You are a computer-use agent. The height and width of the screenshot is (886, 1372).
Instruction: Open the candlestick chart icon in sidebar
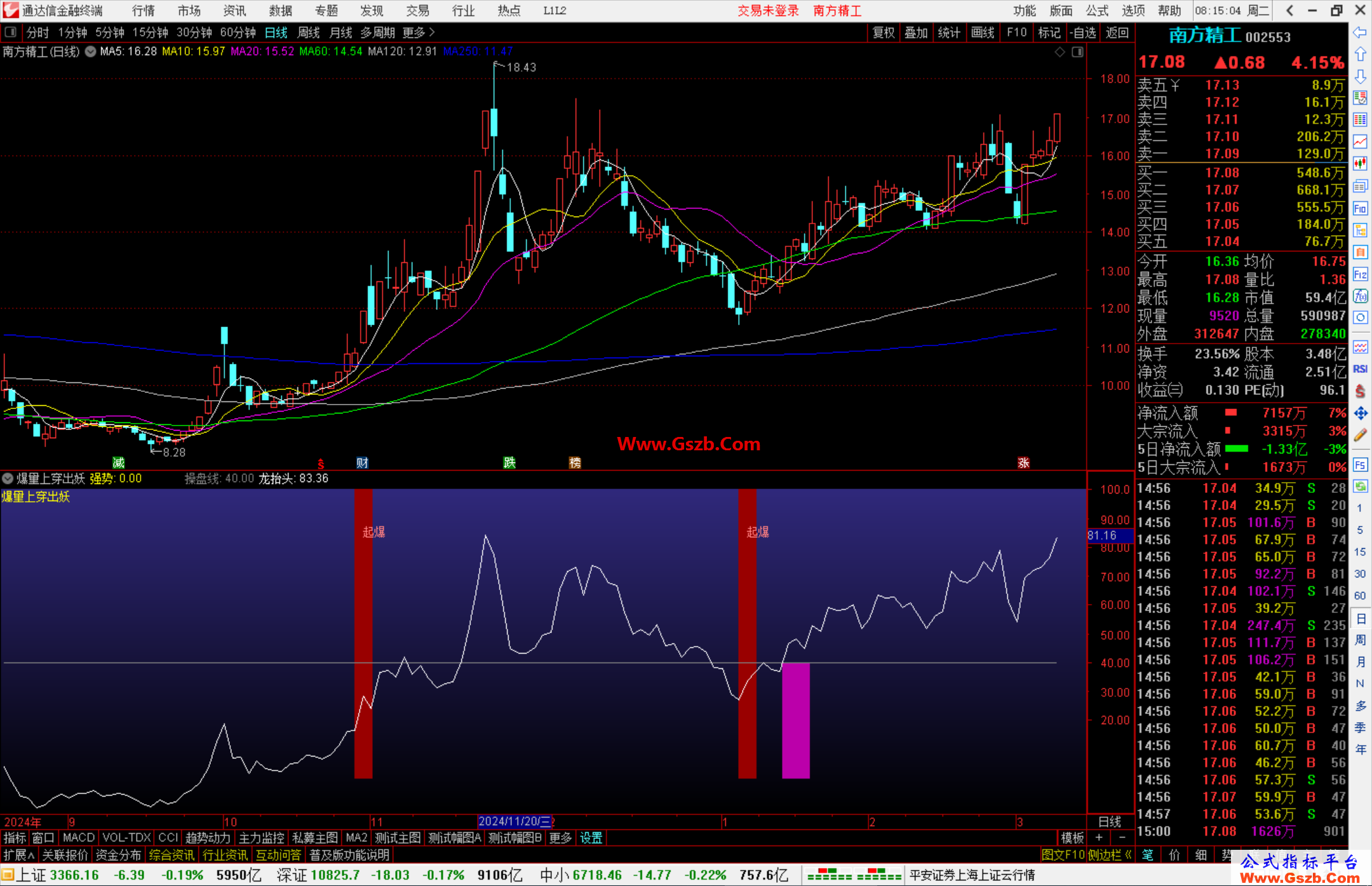coord(1360,164)
